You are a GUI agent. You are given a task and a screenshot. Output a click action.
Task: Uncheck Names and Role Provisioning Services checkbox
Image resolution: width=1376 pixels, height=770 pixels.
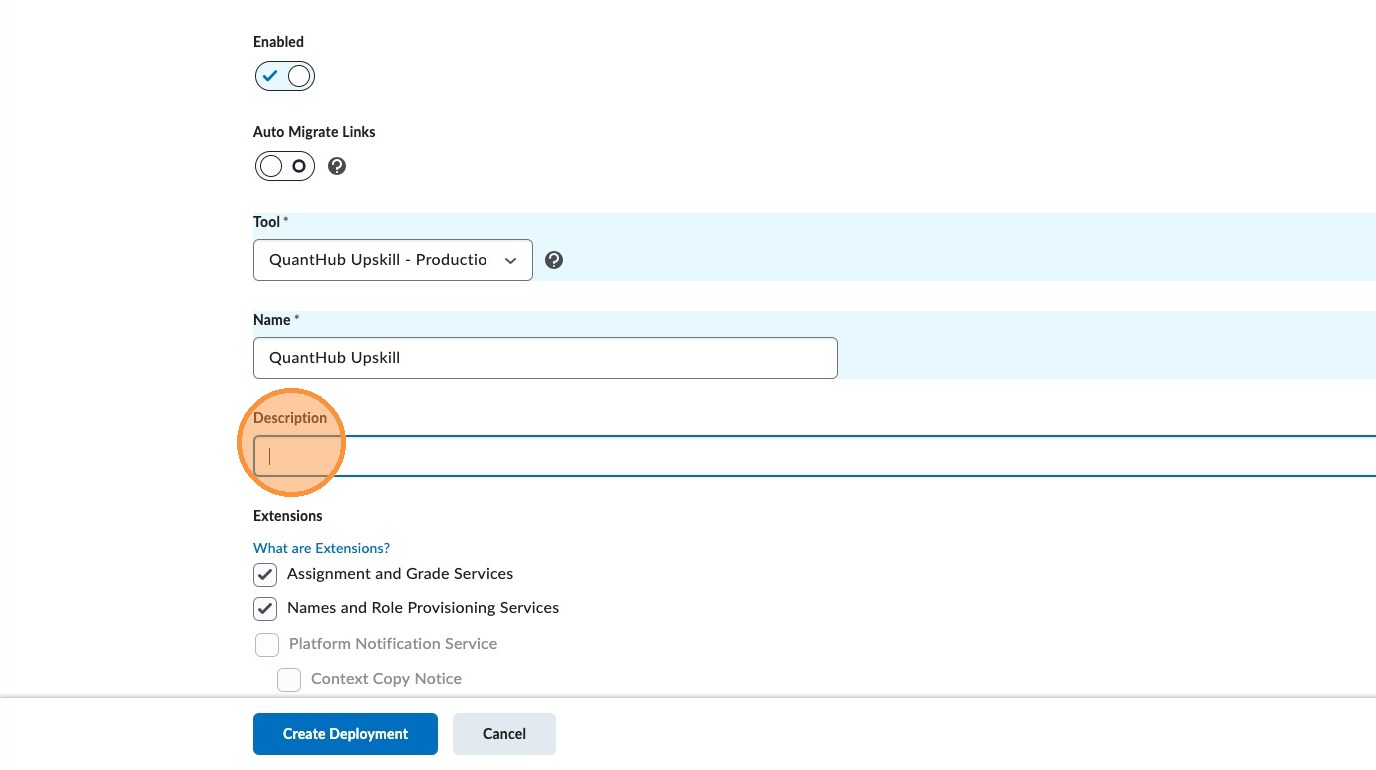[x=265, y=609]
